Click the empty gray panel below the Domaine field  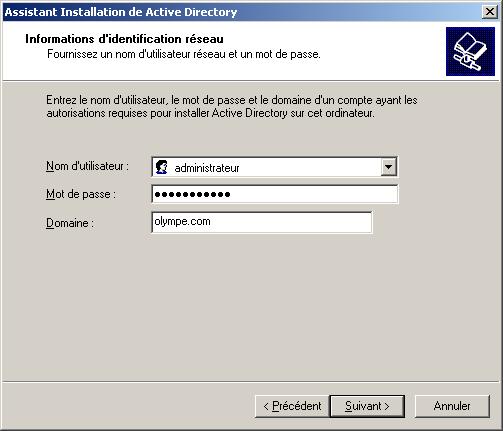click(251, 307)
